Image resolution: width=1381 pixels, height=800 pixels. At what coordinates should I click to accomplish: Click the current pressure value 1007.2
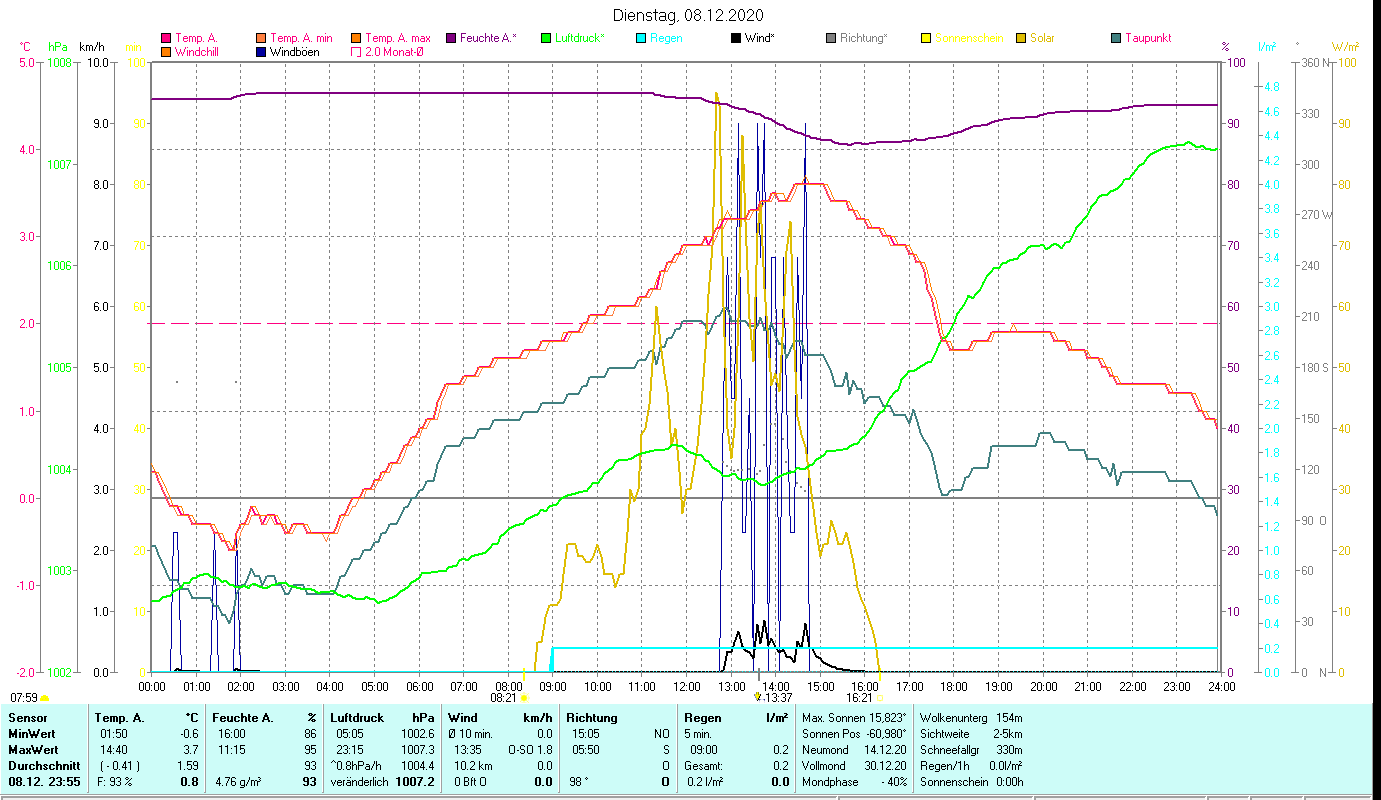(415, 781)
